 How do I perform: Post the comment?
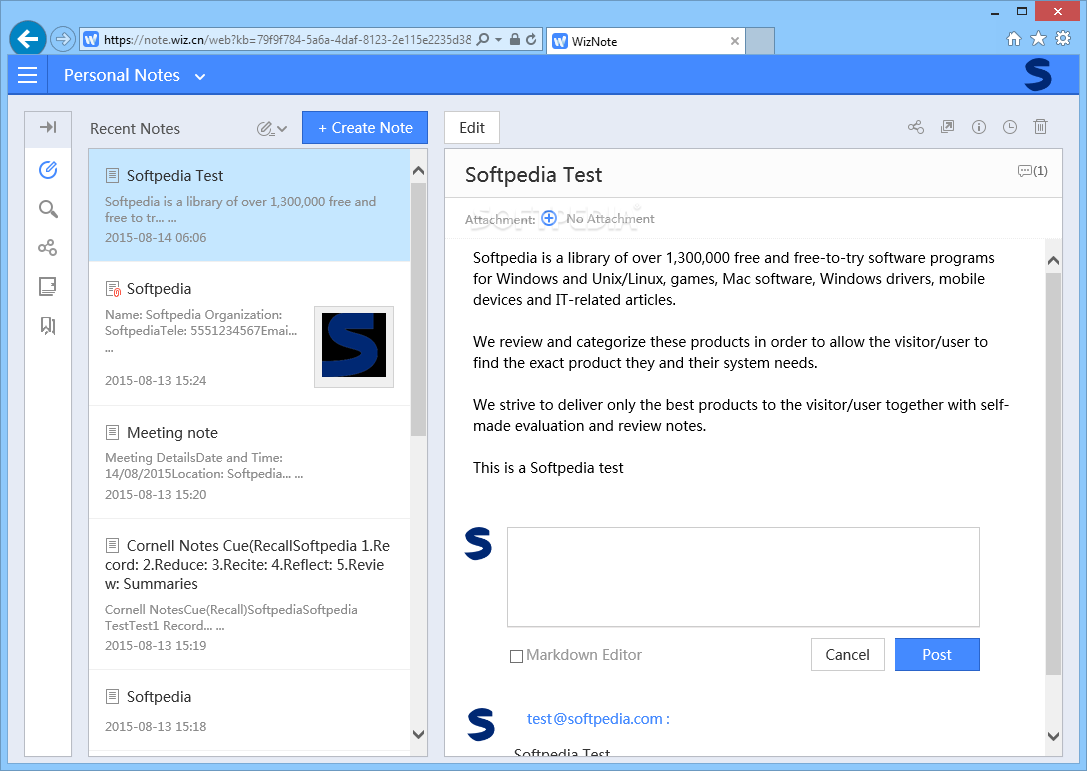(937, 655)
